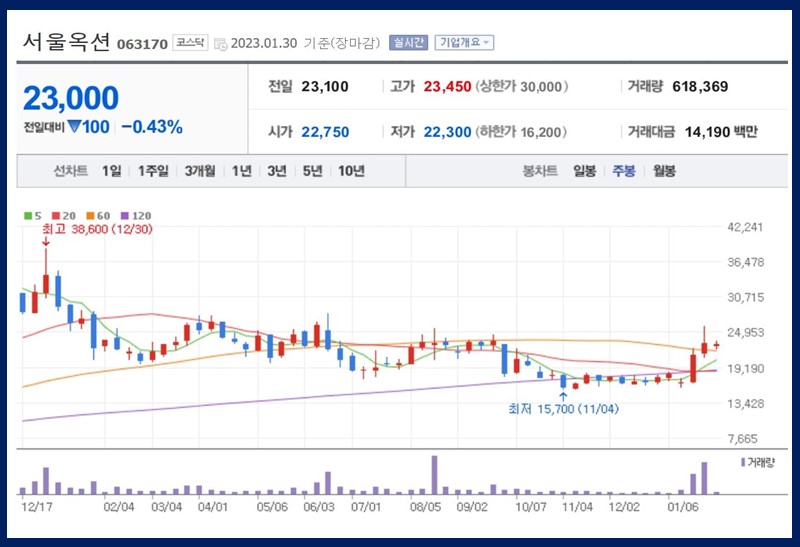Click the 저가 value 22,300

(447, 132)
